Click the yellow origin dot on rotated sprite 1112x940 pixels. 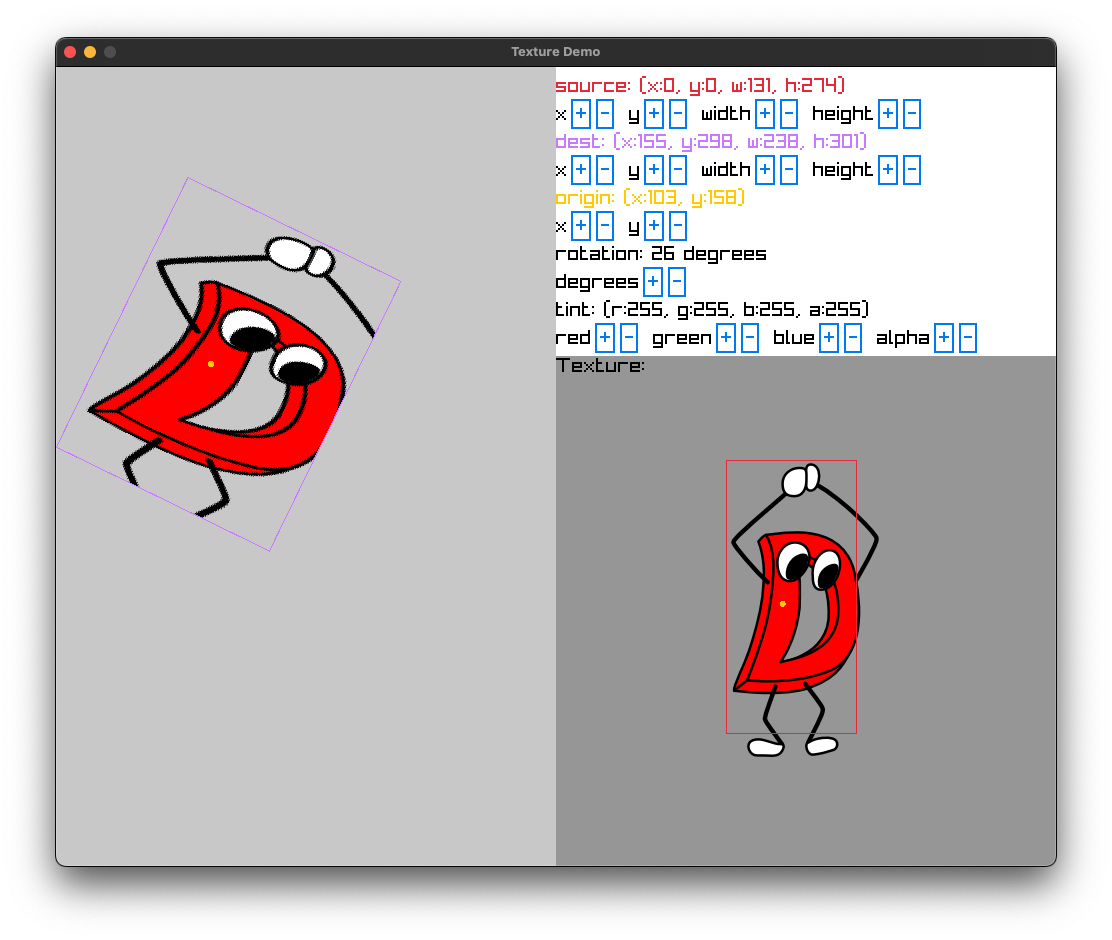click(x=212, y=363)
